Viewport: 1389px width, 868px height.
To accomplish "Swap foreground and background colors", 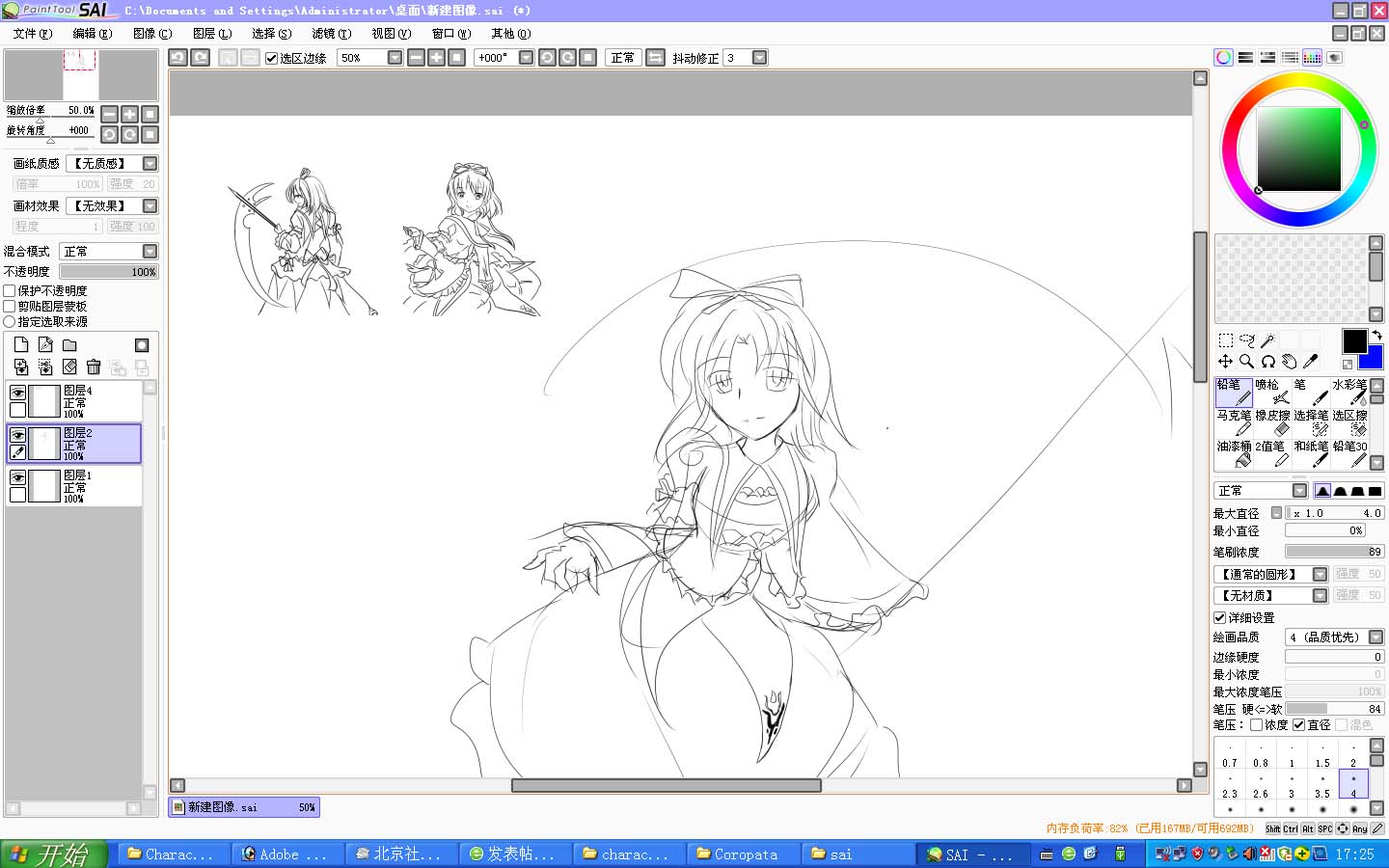I will click(1376, 336).
